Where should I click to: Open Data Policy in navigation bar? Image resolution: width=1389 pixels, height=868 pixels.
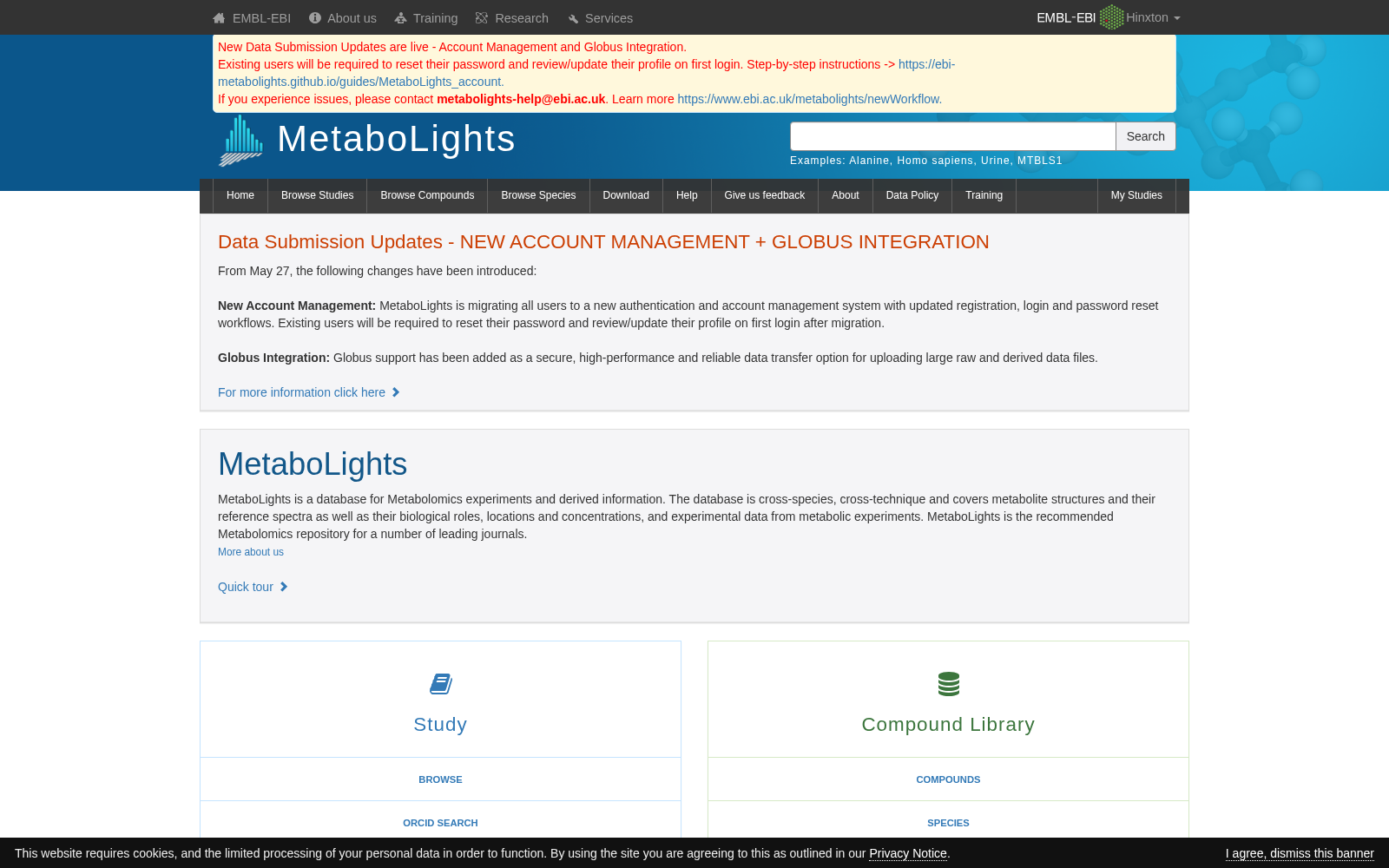(912, 195)
